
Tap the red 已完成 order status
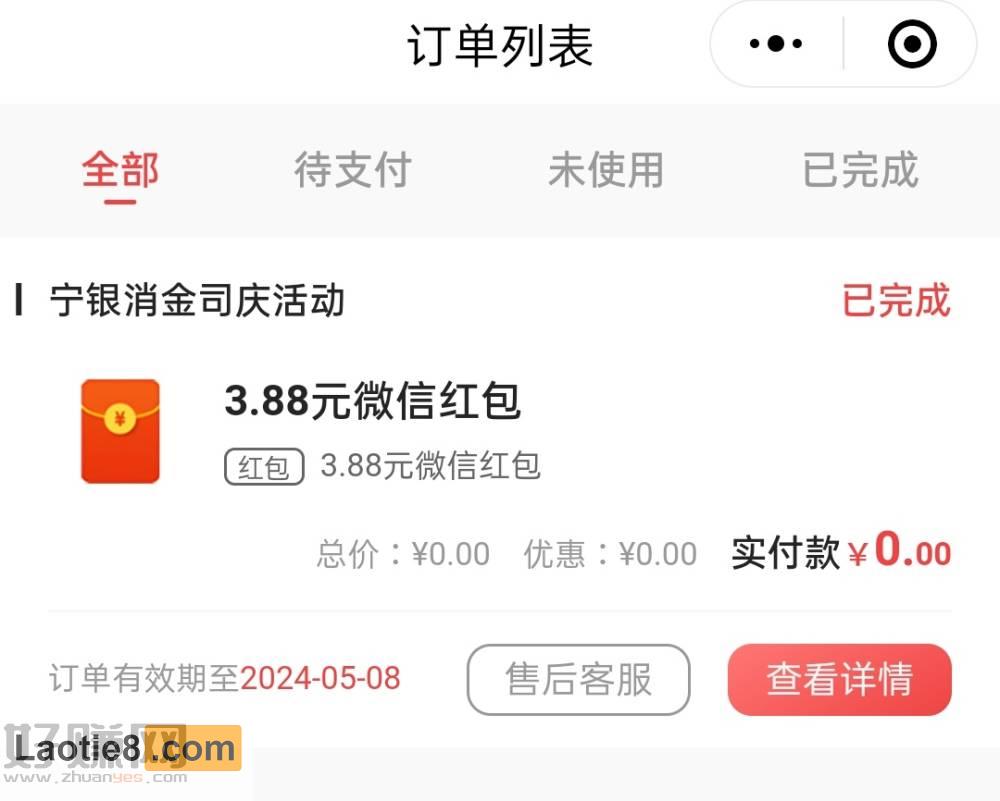896,300
